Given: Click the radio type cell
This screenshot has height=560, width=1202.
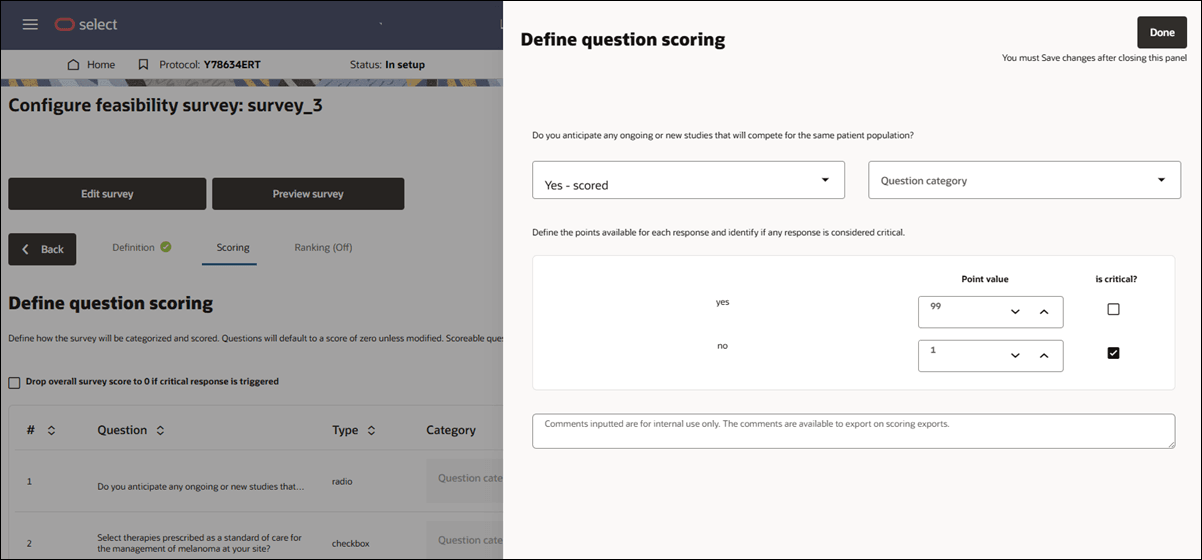Looking at the screenshot, I should (x=342, y=481).
